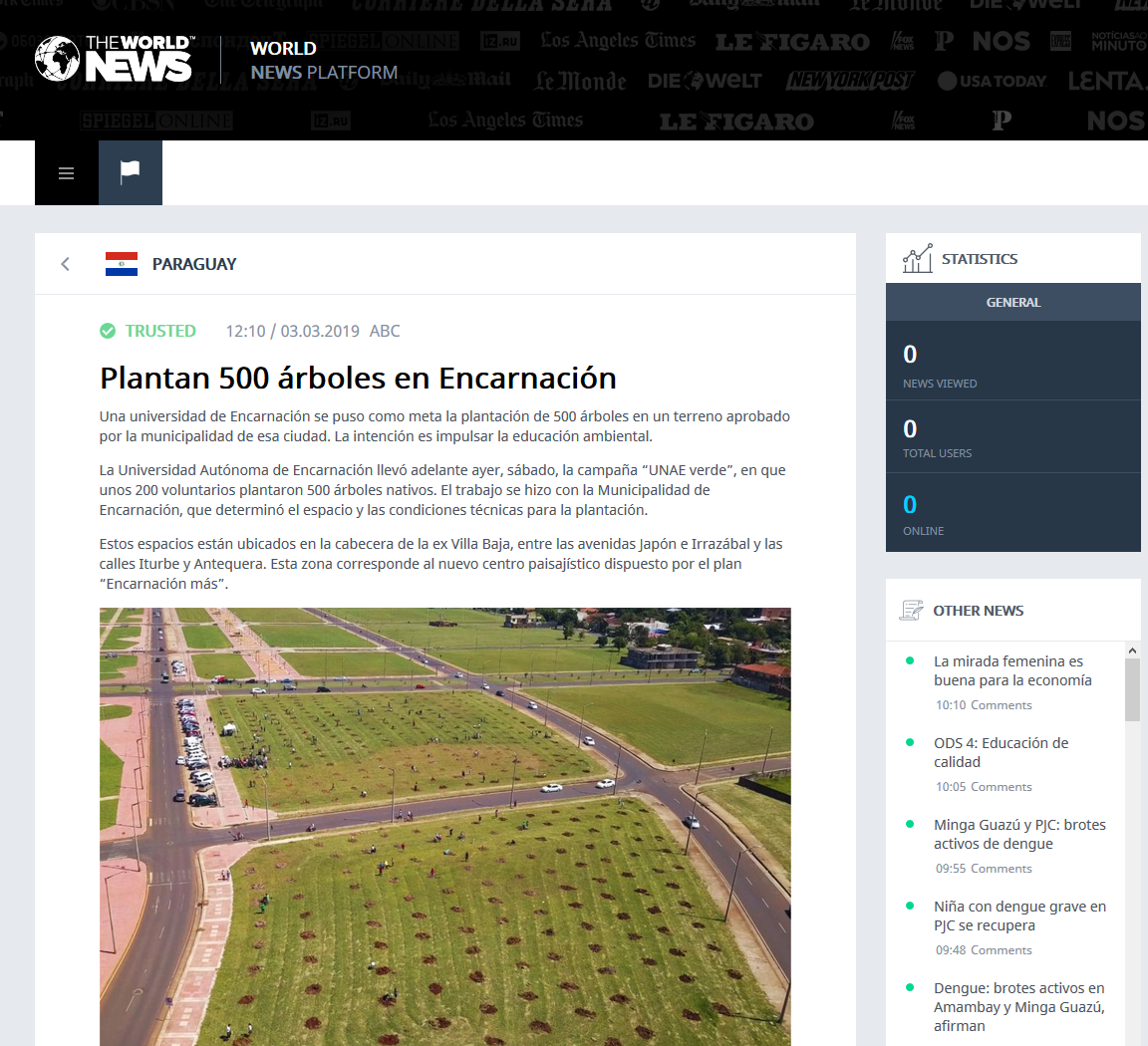The width and height of the screenshot is (1148, 1046).
Task: Open the Paraguay country section
Action: (x=194, y=264)
